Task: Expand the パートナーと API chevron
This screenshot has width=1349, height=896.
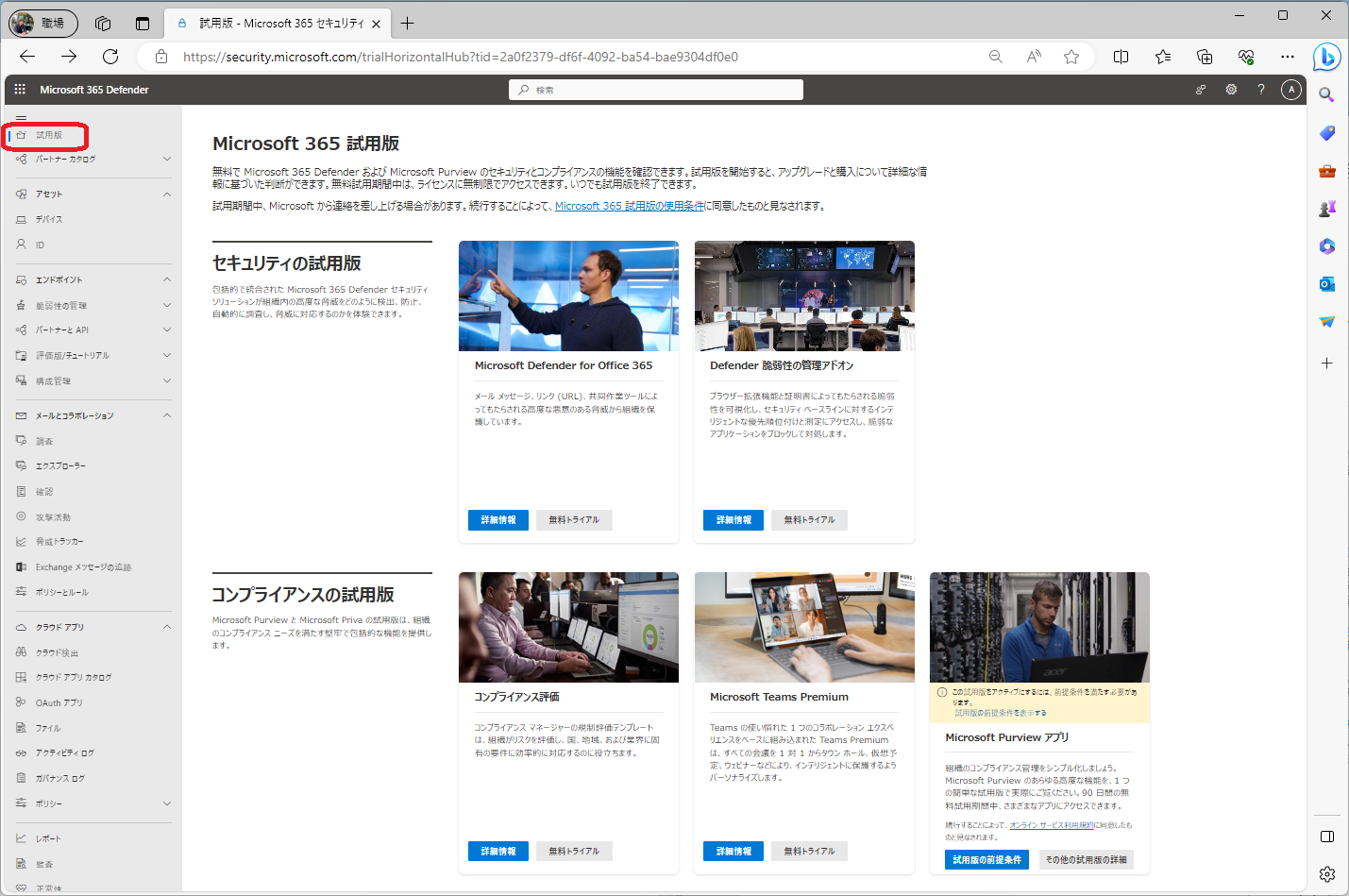Action: coord(167,330)
